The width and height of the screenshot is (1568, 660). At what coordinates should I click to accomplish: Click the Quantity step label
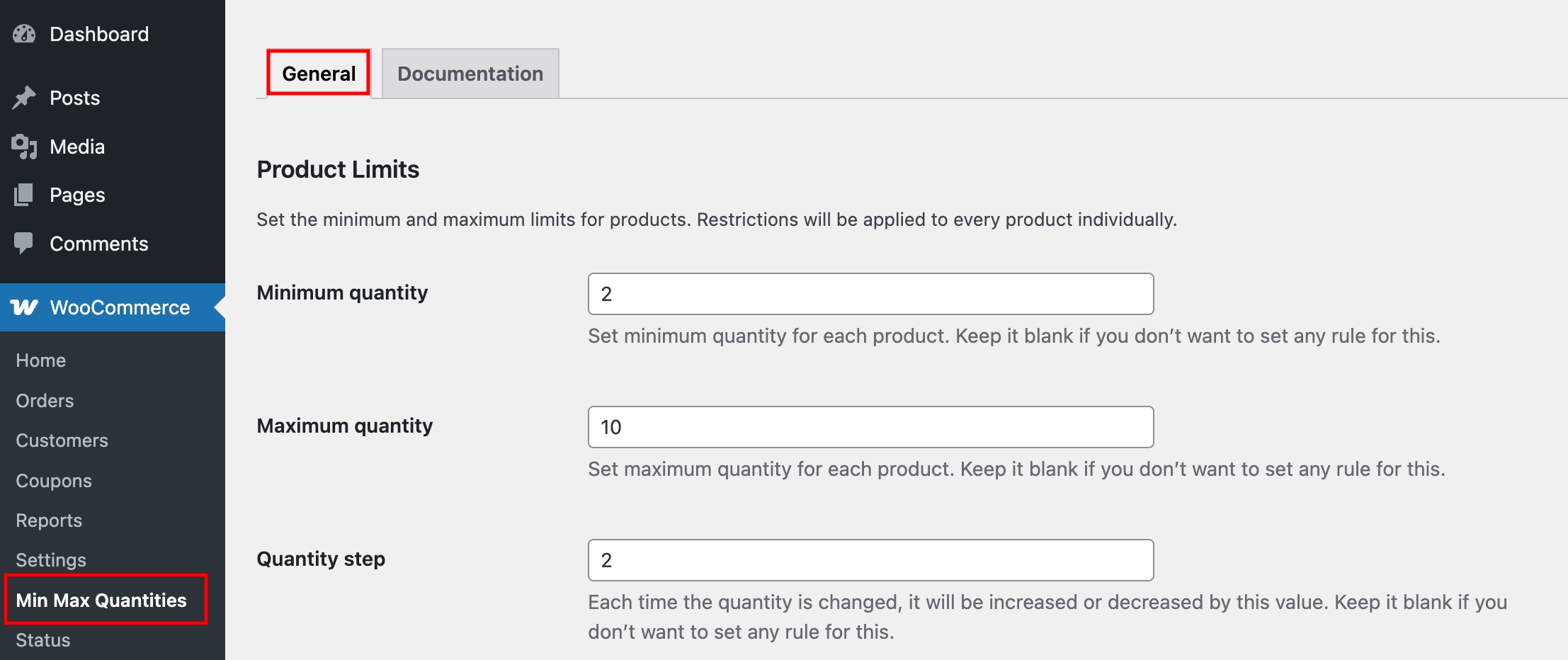321,559
